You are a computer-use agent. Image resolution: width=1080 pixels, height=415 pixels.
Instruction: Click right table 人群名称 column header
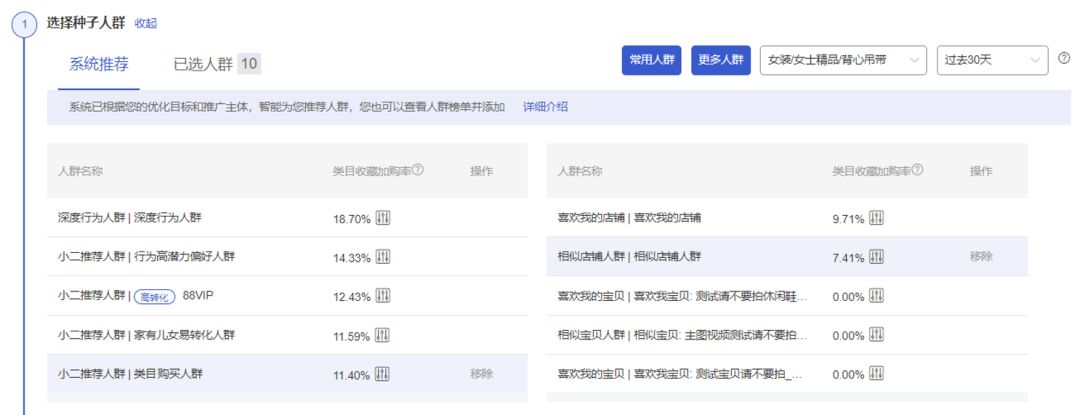(580, 171)
